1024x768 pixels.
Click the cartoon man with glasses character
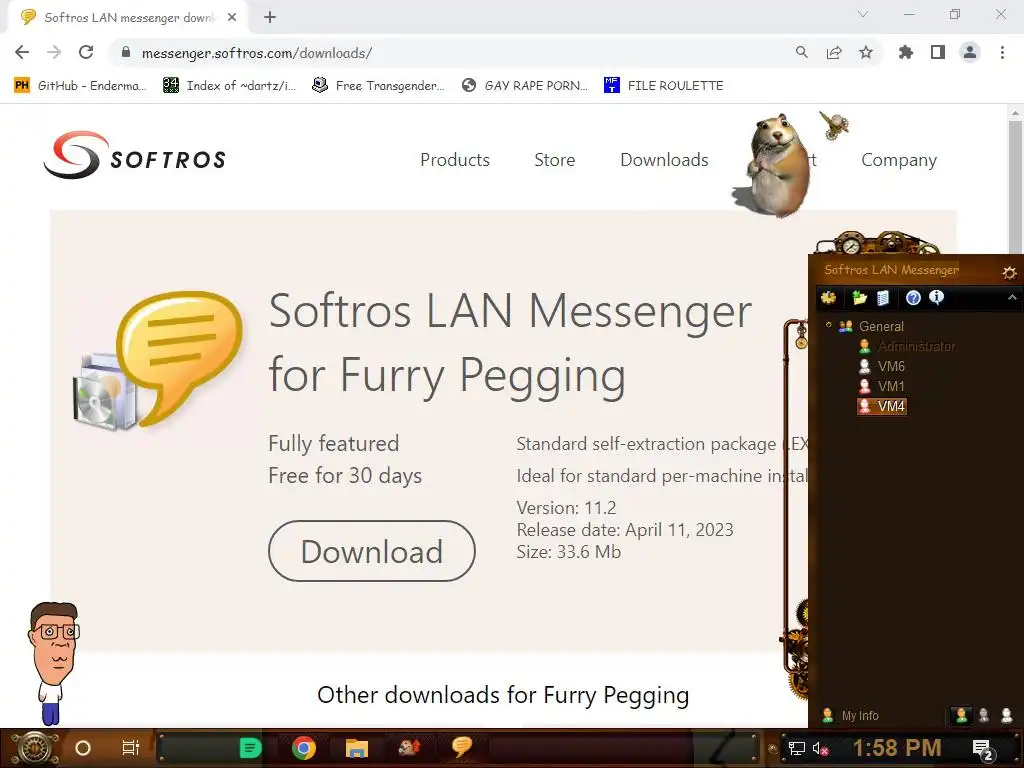coord(54,663)
